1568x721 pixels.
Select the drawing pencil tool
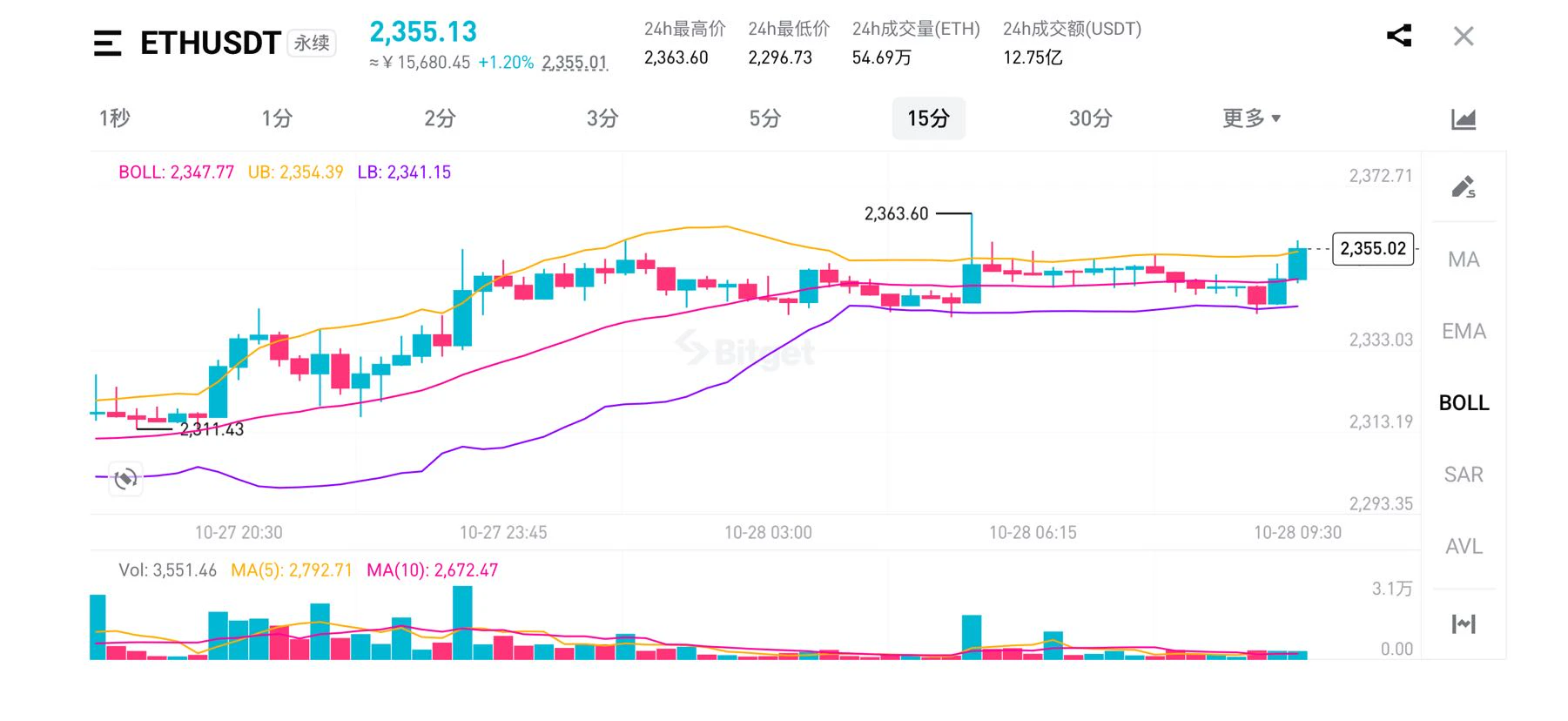point(1464,187)
